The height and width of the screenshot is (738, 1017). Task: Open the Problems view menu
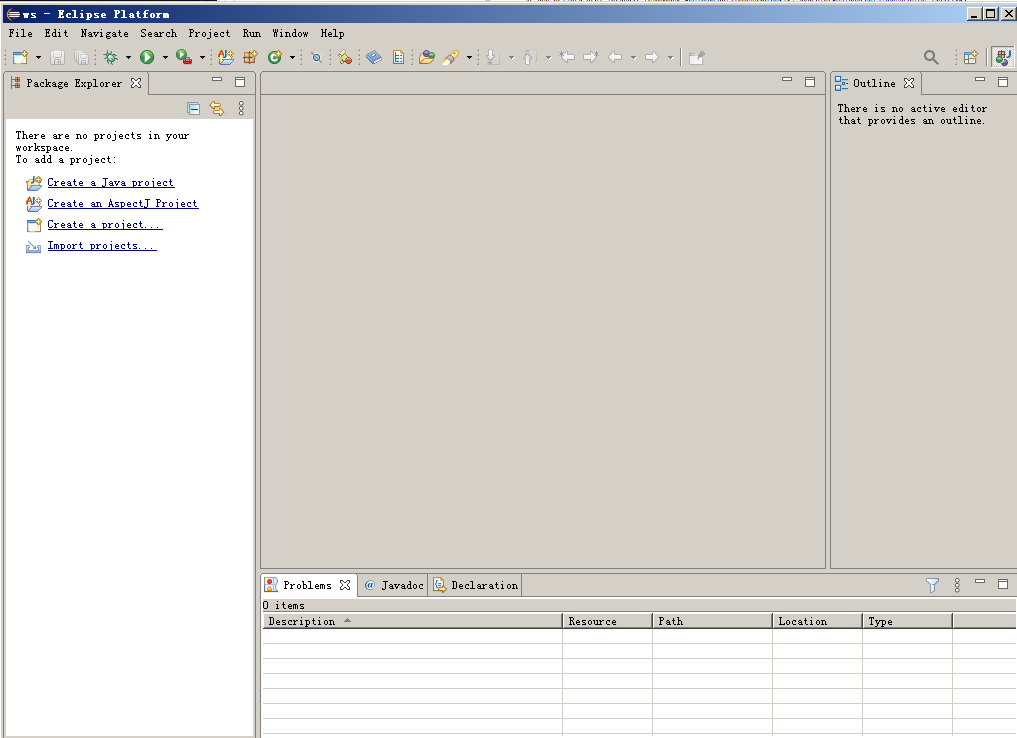pos(956,584)
